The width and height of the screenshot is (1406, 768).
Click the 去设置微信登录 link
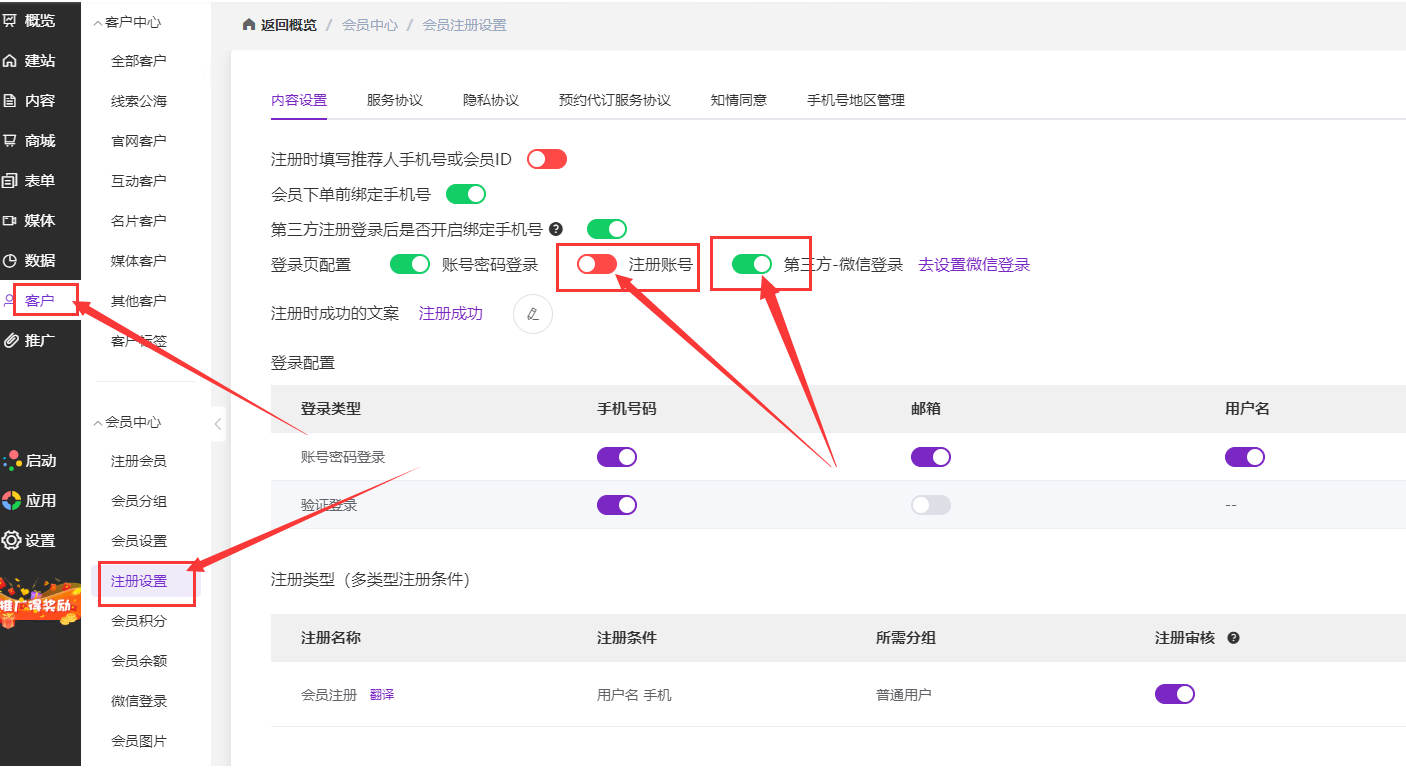click(974, 265)
